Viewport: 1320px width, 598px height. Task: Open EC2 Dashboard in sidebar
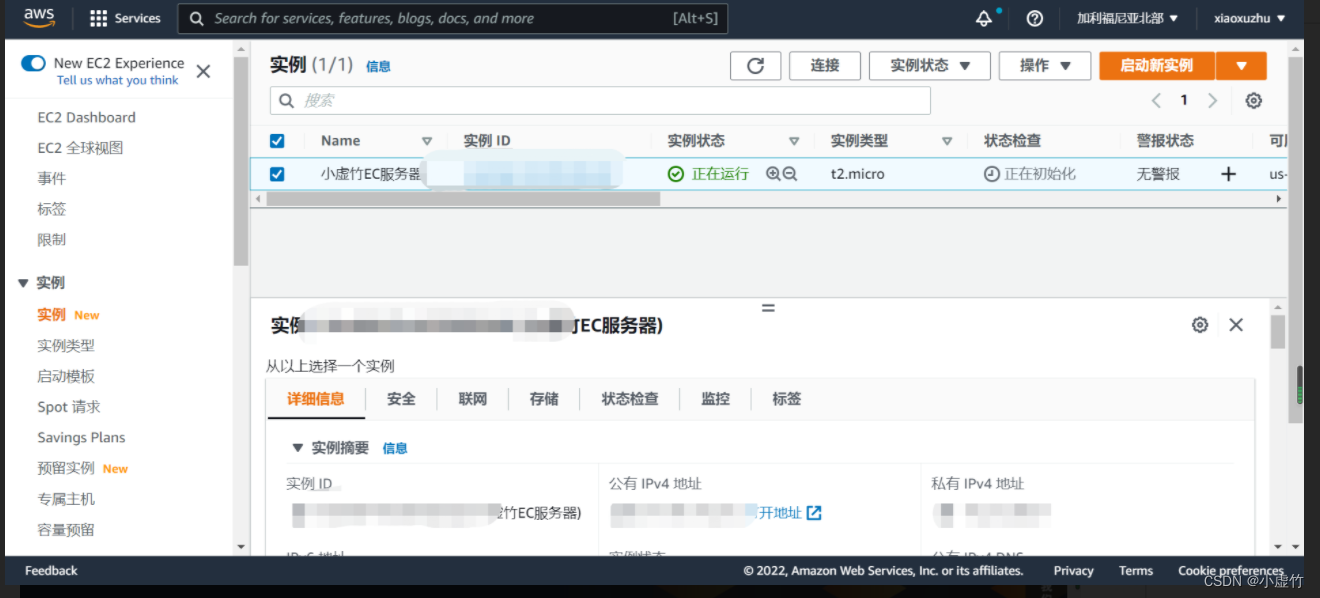[x=86, y=117]
